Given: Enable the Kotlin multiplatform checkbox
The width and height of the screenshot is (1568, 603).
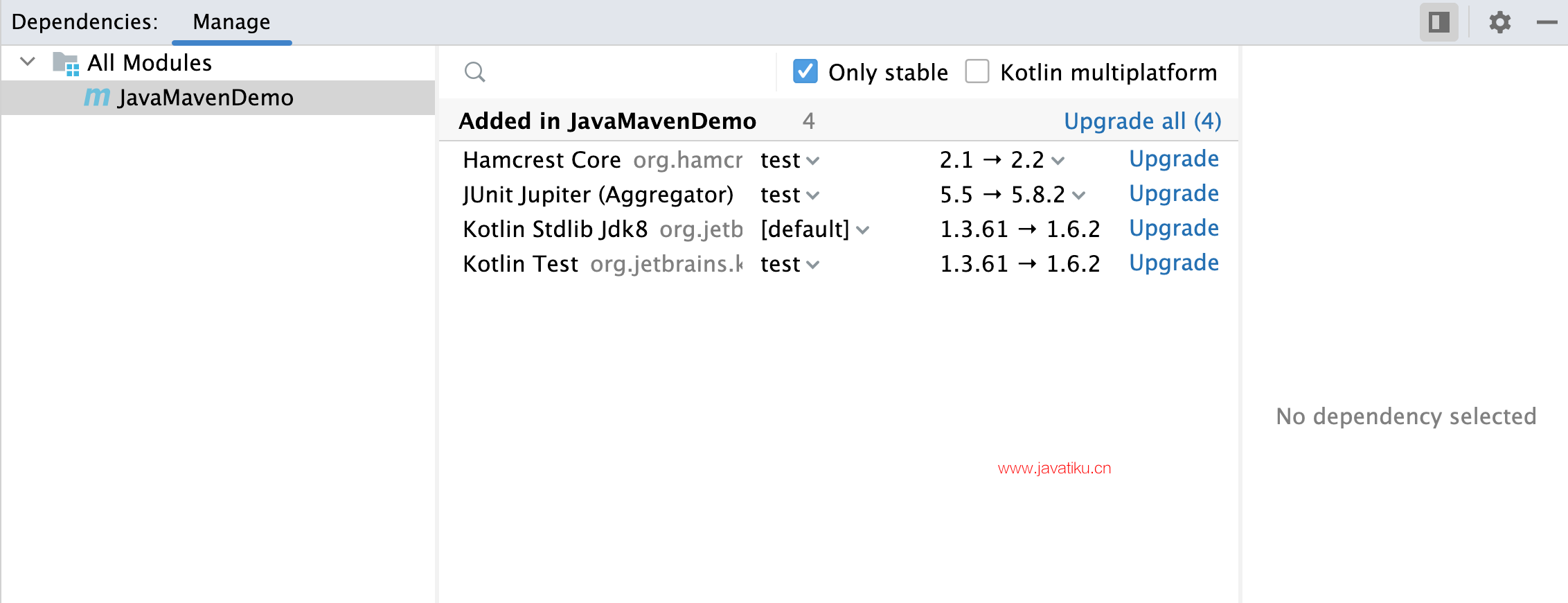Looking at the screenshot, I should (977, 71).
